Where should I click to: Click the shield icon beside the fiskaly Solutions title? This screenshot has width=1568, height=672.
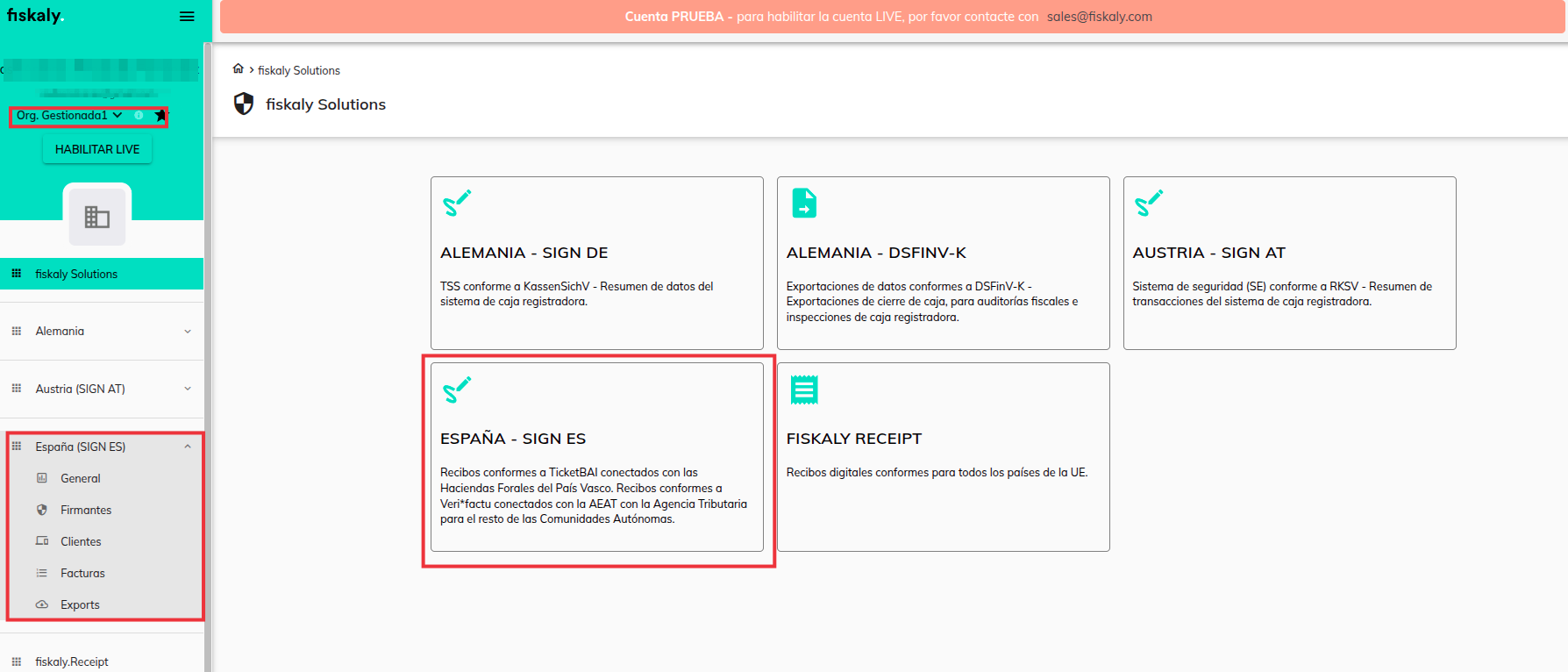[x=244, y=104]
